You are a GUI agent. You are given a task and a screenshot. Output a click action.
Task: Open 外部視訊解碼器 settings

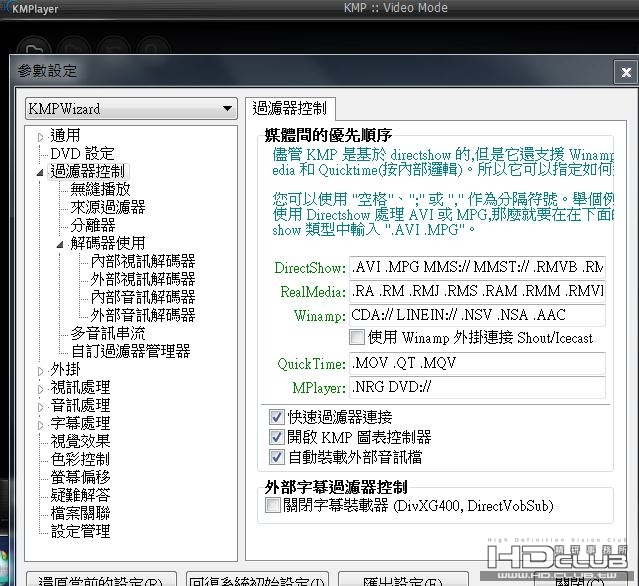(x=143, y=279)
